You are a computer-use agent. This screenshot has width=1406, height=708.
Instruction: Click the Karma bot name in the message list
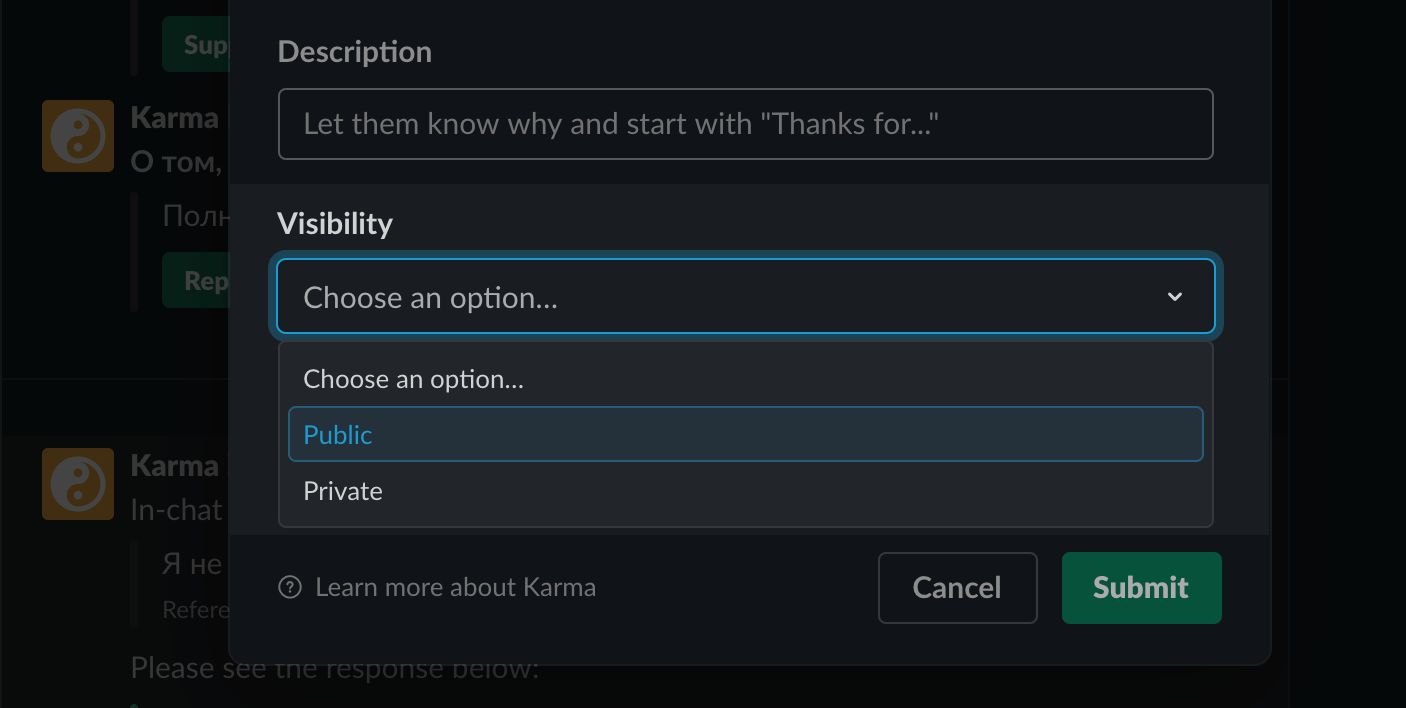tap(175, 117)
